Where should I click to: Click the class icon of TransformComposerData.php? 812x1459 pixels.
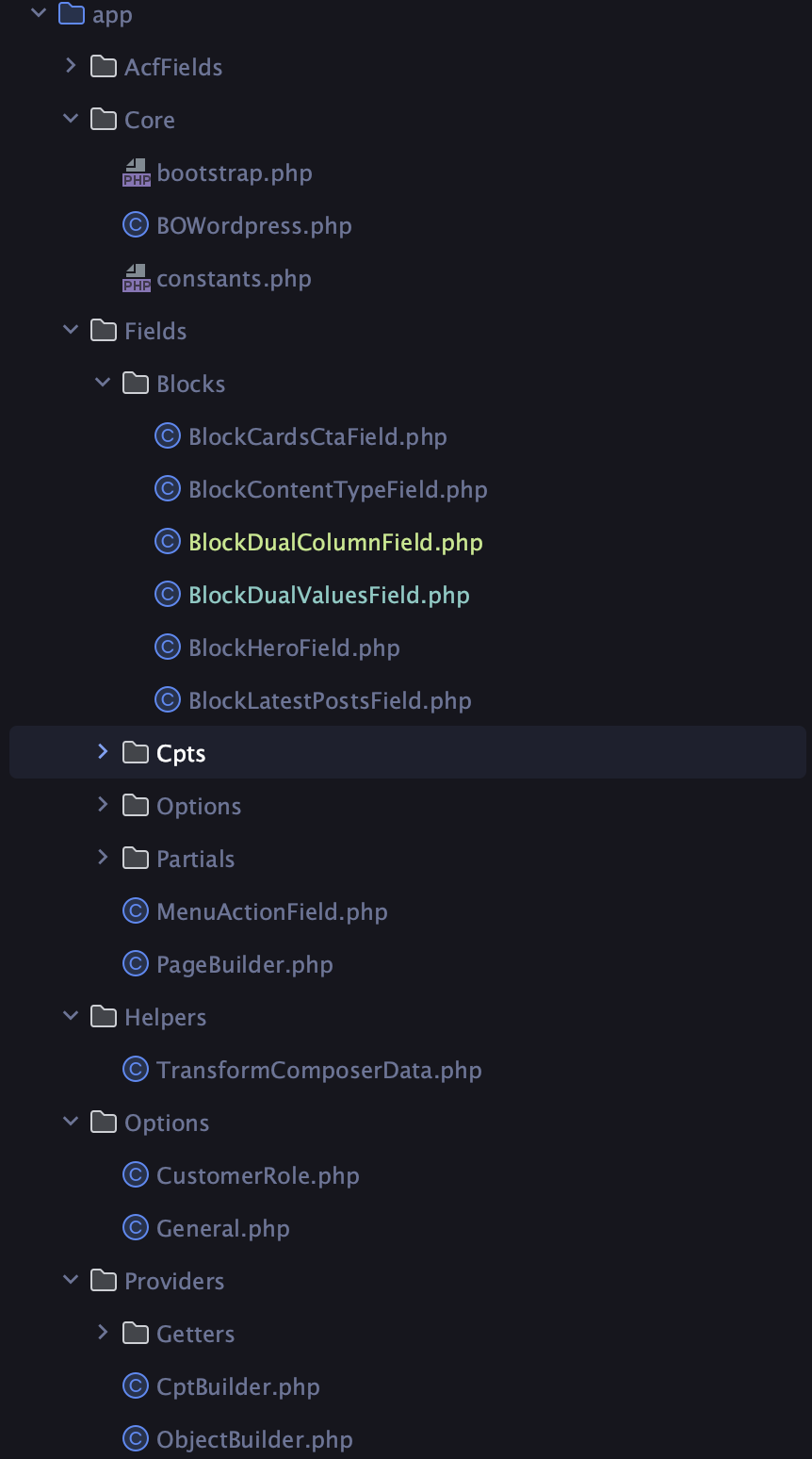pyautogui.click(x=137, y=1070)
